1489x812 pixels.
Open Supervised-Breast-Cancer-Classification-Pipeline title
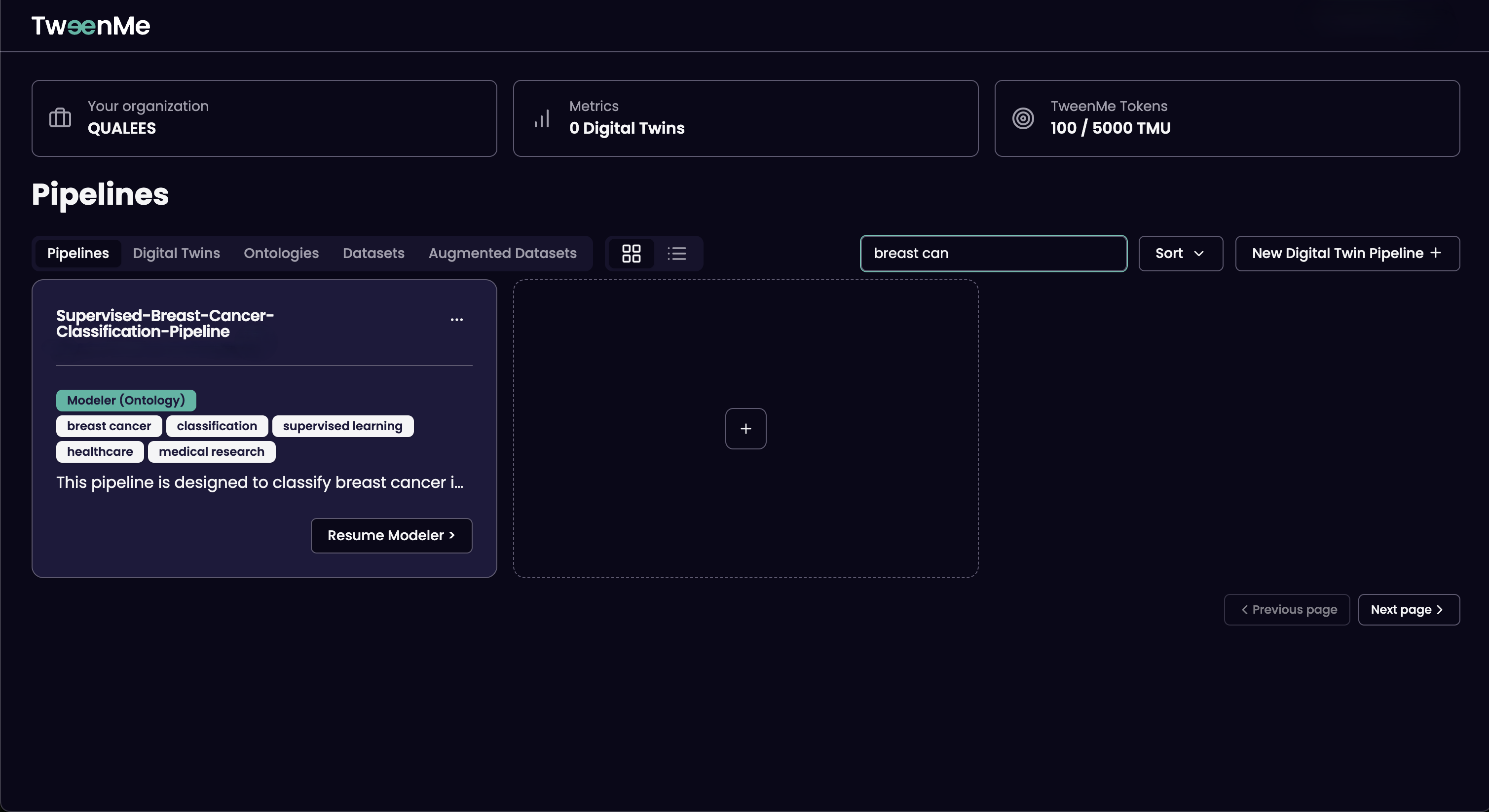165,324
